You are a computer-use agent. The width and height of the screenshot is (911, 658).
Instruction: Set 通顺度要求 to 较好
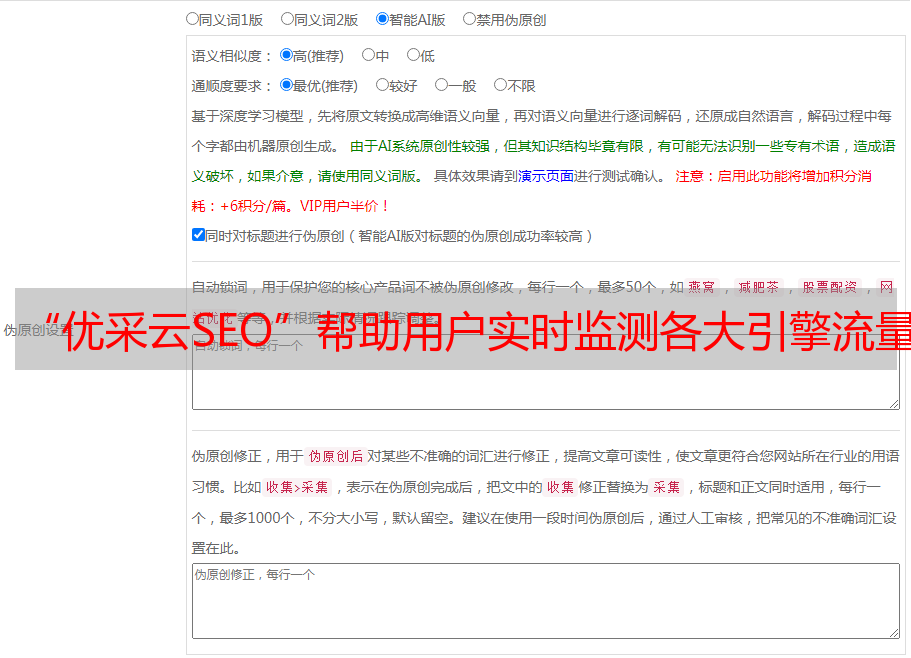(x=382, y=85)
